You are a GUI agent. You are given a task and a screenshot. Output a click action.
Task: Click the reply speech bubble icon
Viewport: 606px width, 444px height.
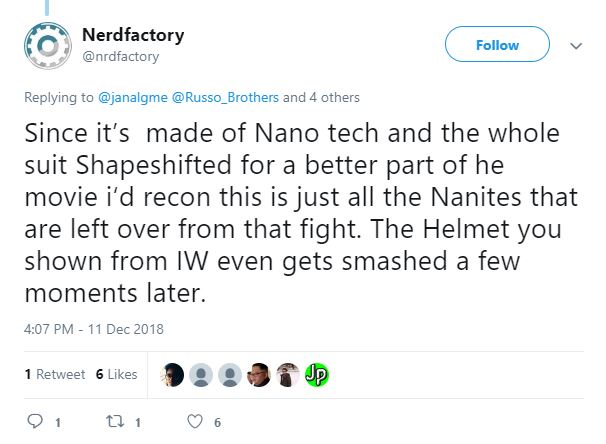click(36, 421)
